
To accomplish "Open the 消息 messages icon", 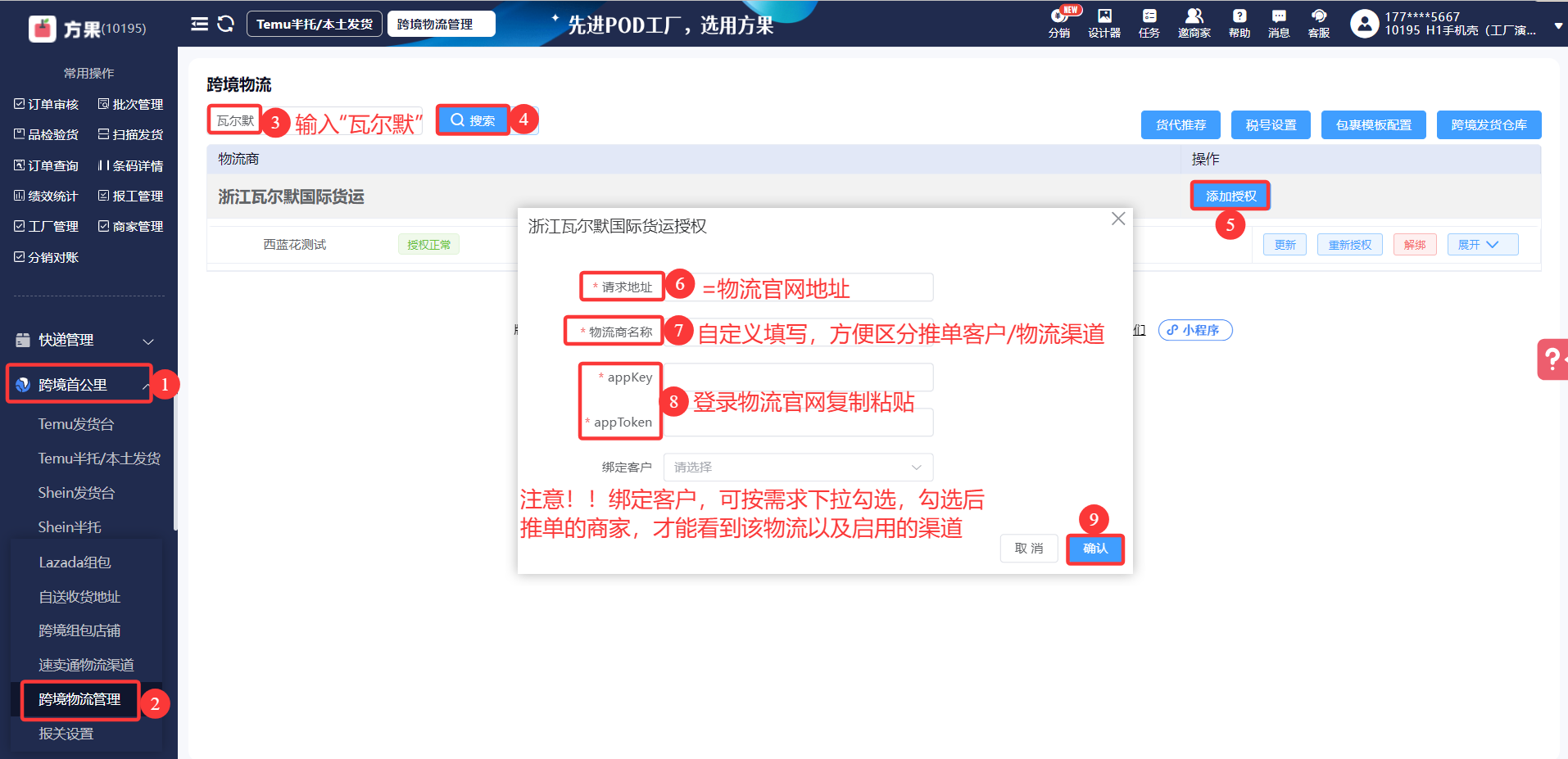I will pyautogui.click(x=1279, y=23).
